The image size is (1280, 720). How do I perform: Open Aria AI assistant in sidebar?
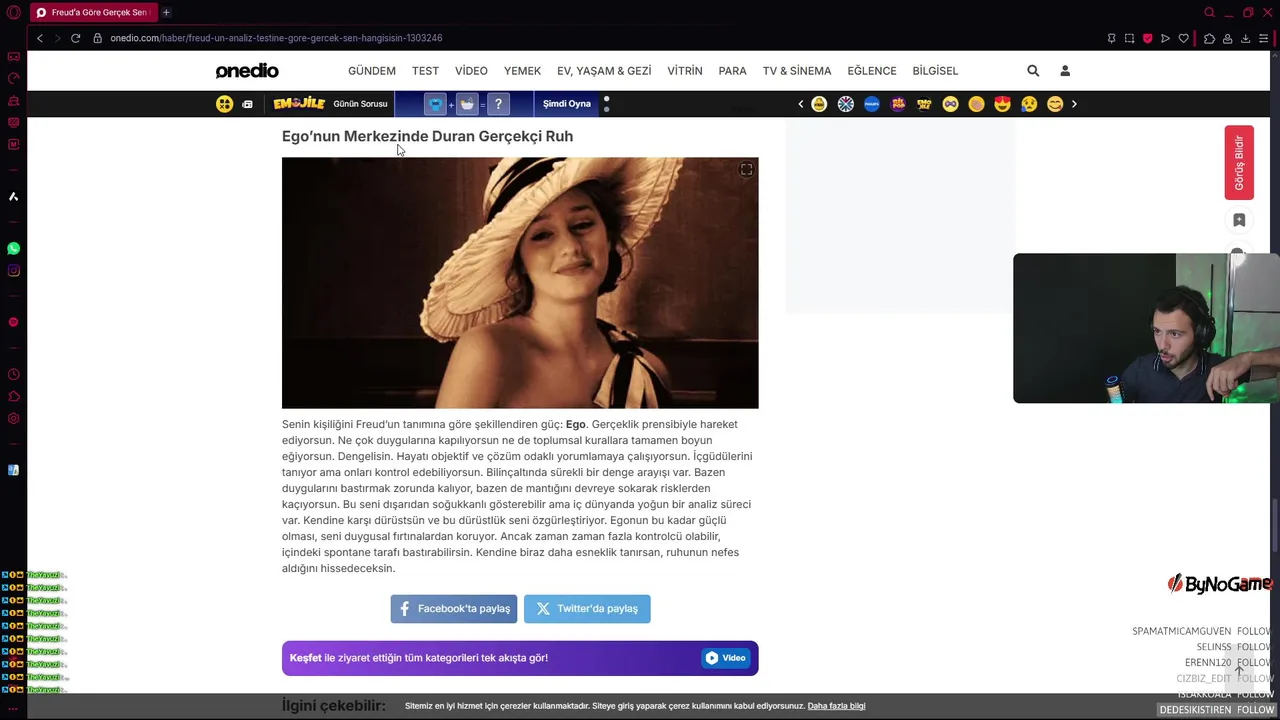point(13,196)
